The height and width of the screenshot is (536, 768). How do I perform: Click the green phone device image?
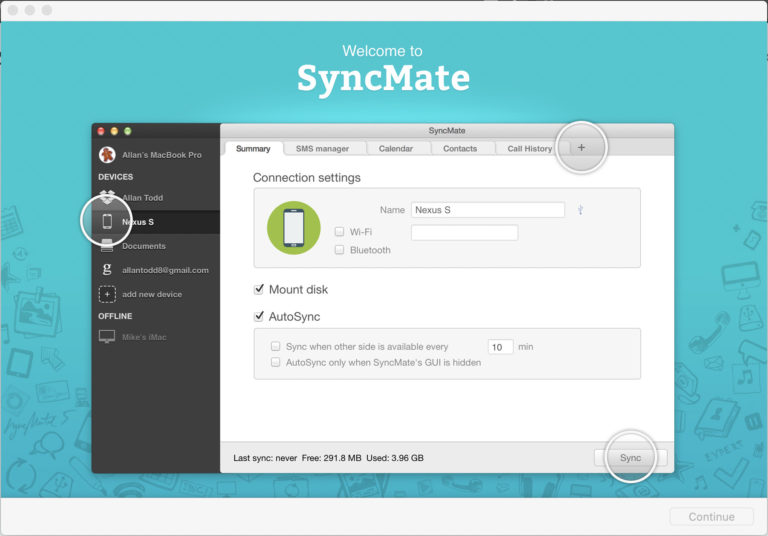(293, 227)
